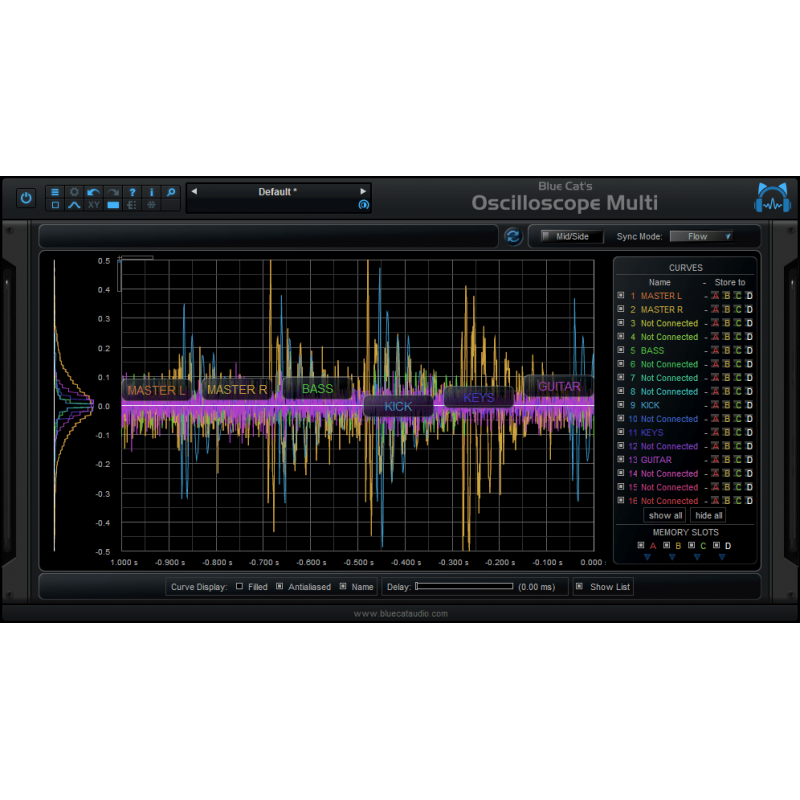Click the hide all button under Curves

point(708,515)
